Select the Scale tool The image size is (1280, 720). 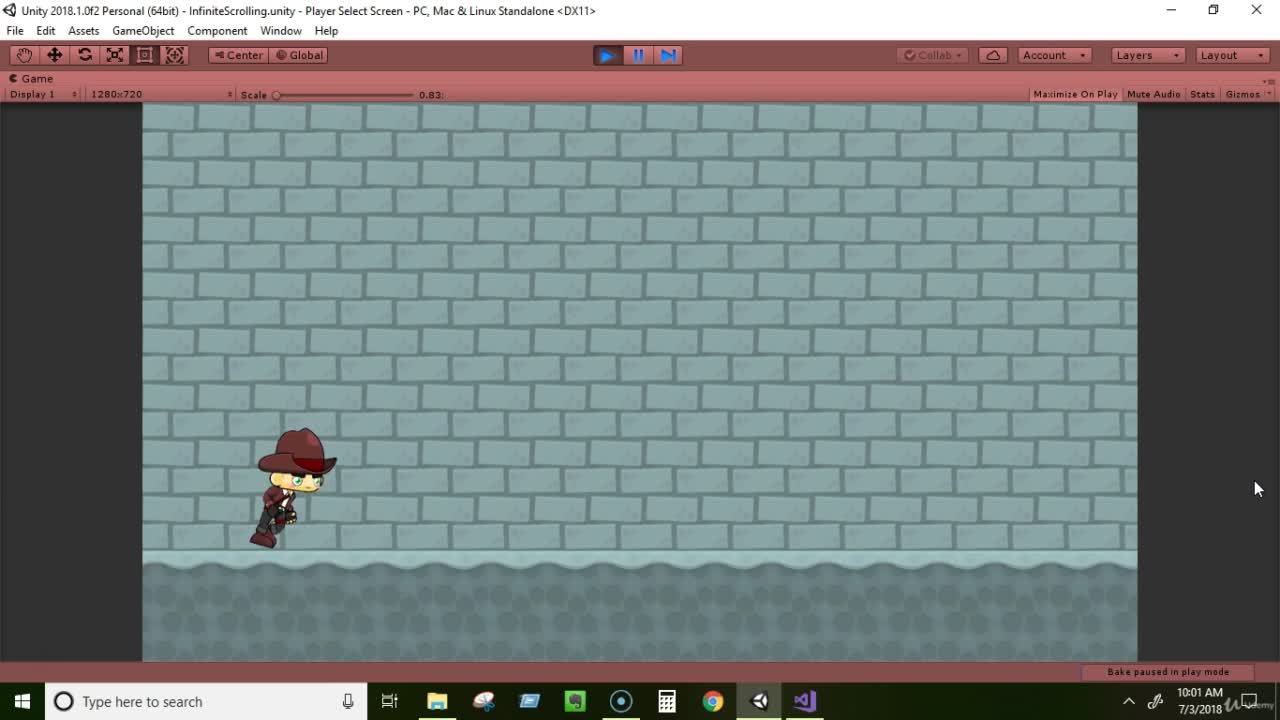tap(115, 55)
